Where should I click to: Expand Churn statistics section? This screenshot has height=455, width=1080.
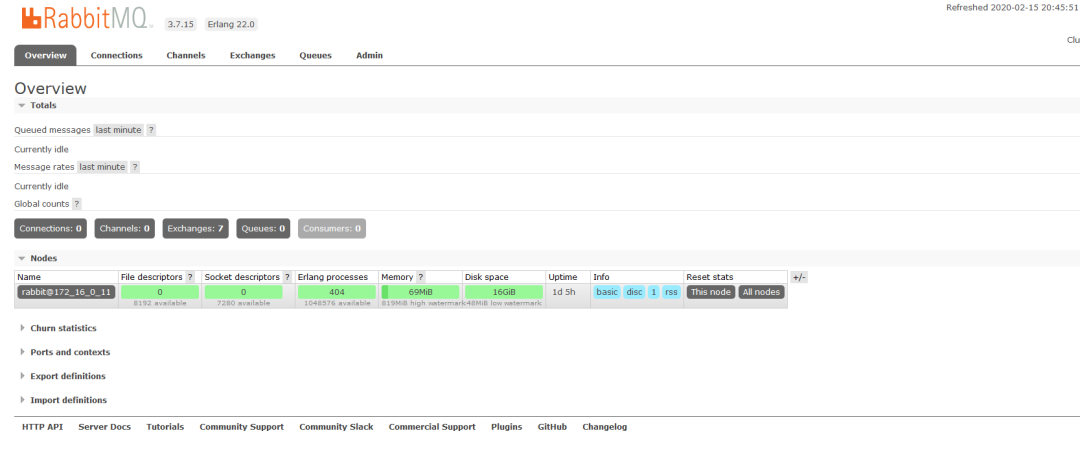[59, 328]
